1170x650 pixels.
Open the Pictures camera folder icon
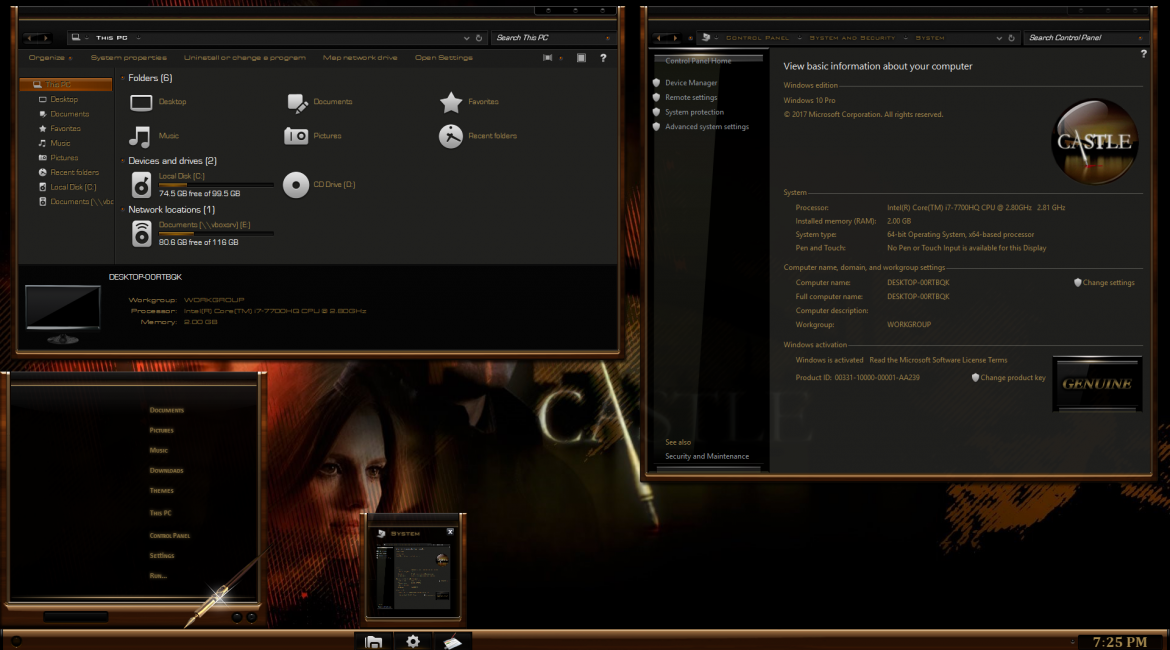pos(295,136)
